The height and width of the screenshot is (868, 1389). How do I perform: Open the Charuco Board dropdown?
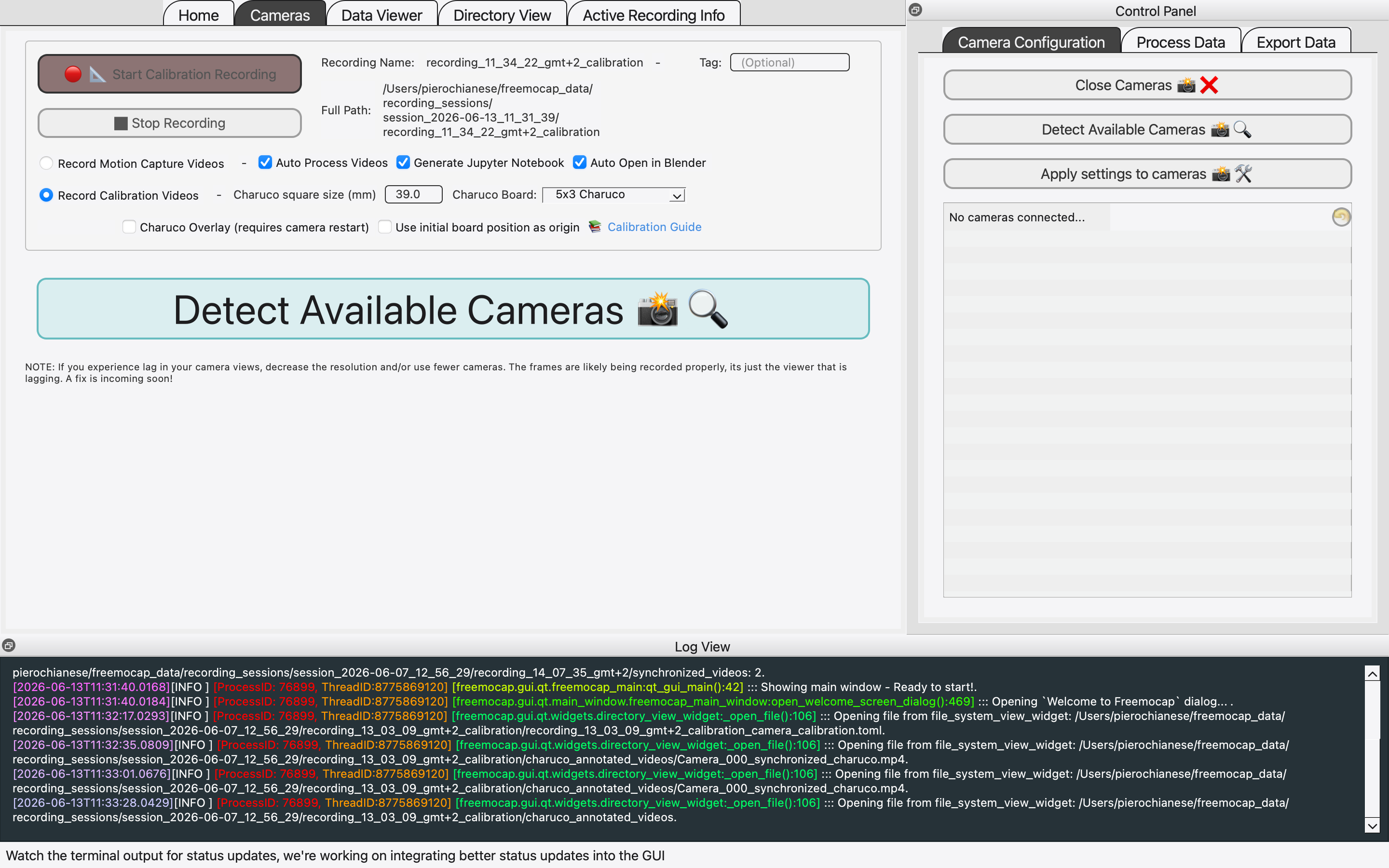coord(613,195)
